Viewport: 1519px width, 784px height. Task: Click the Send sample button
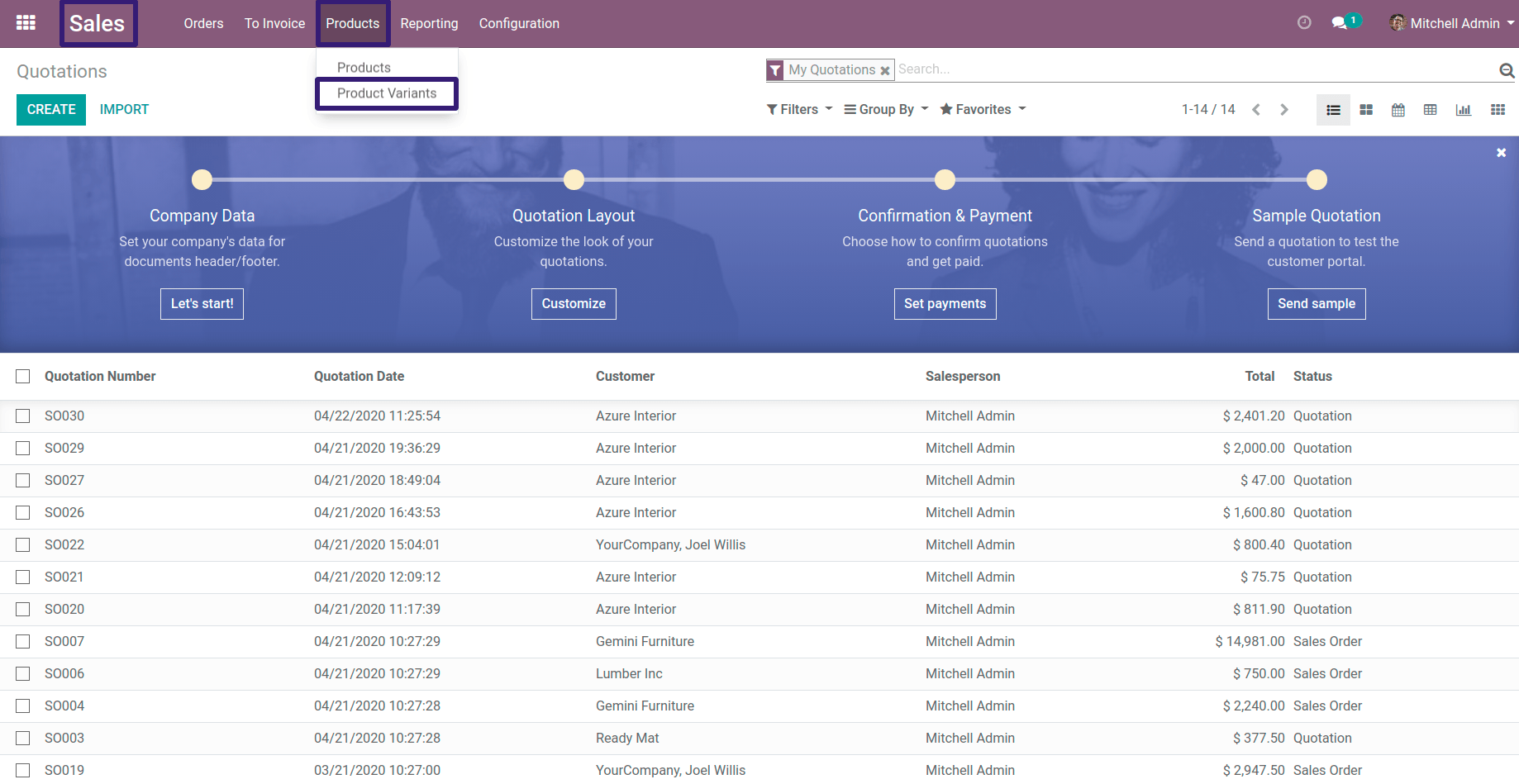point(1317,304)
